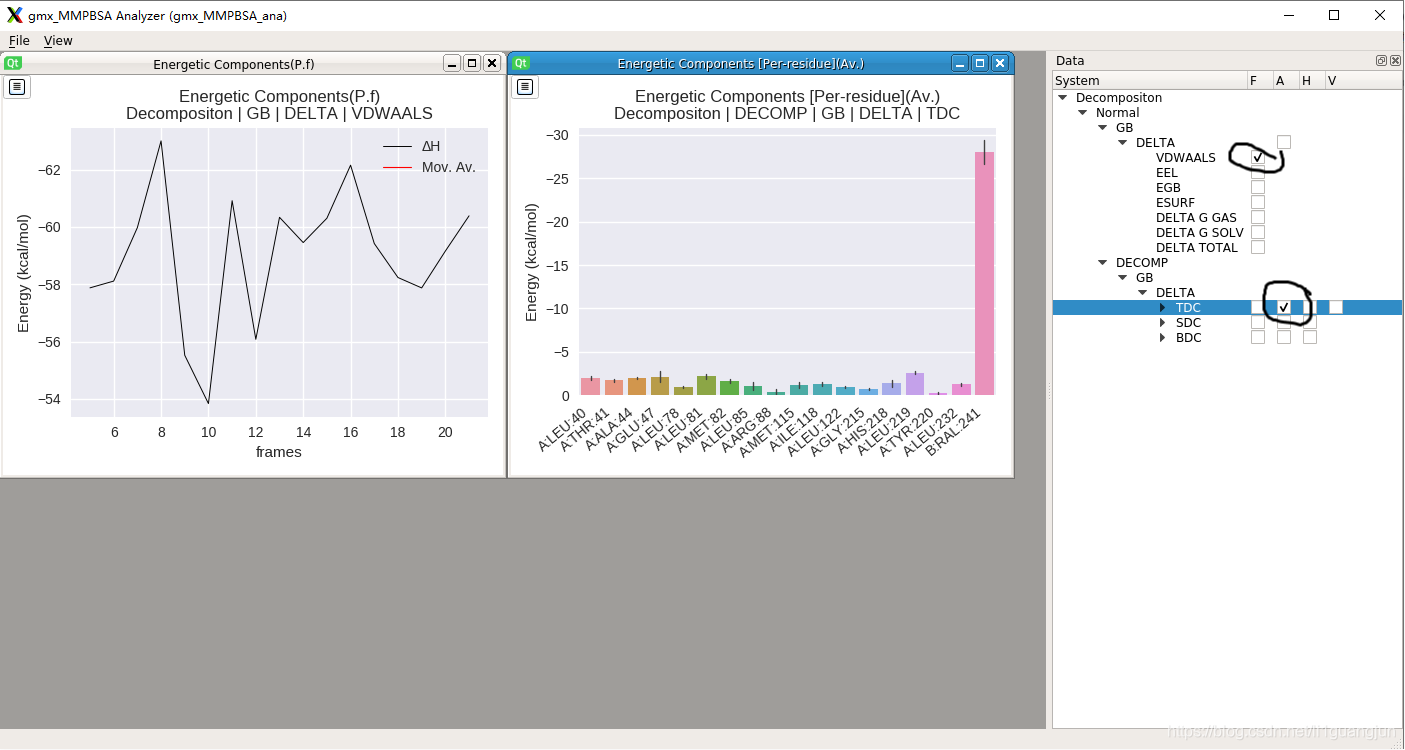Open the Energetic Components(P.f) options menu button
This screenshot has width=1405, height=750.
click(18, 87)
